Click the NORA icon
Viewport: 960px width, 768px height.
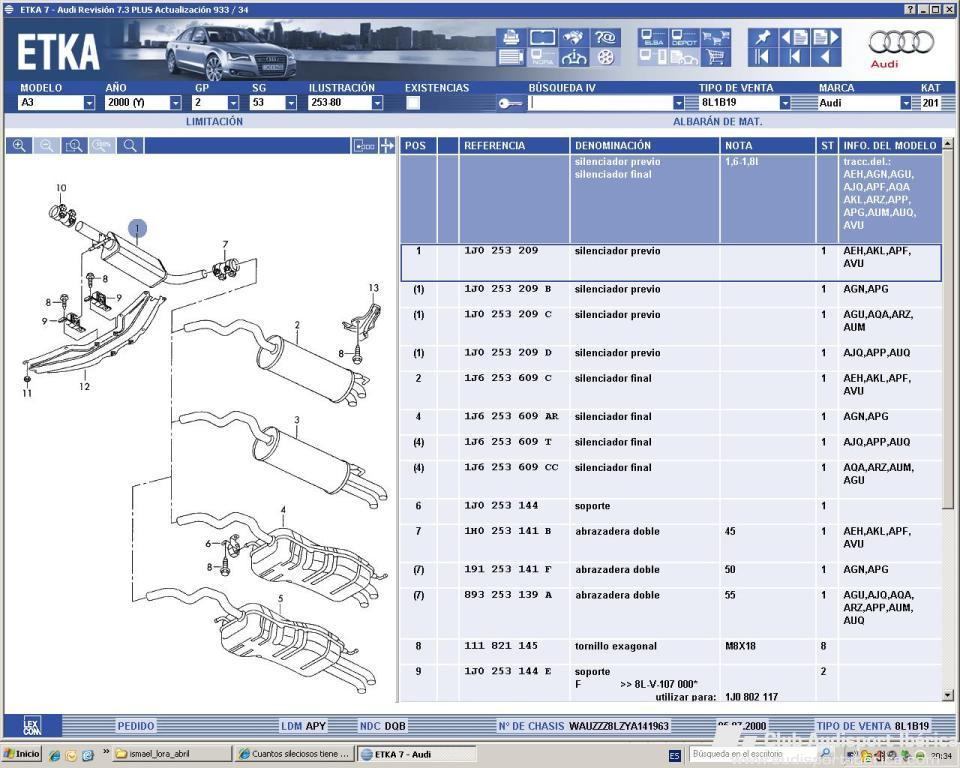[x=542, y=58]
